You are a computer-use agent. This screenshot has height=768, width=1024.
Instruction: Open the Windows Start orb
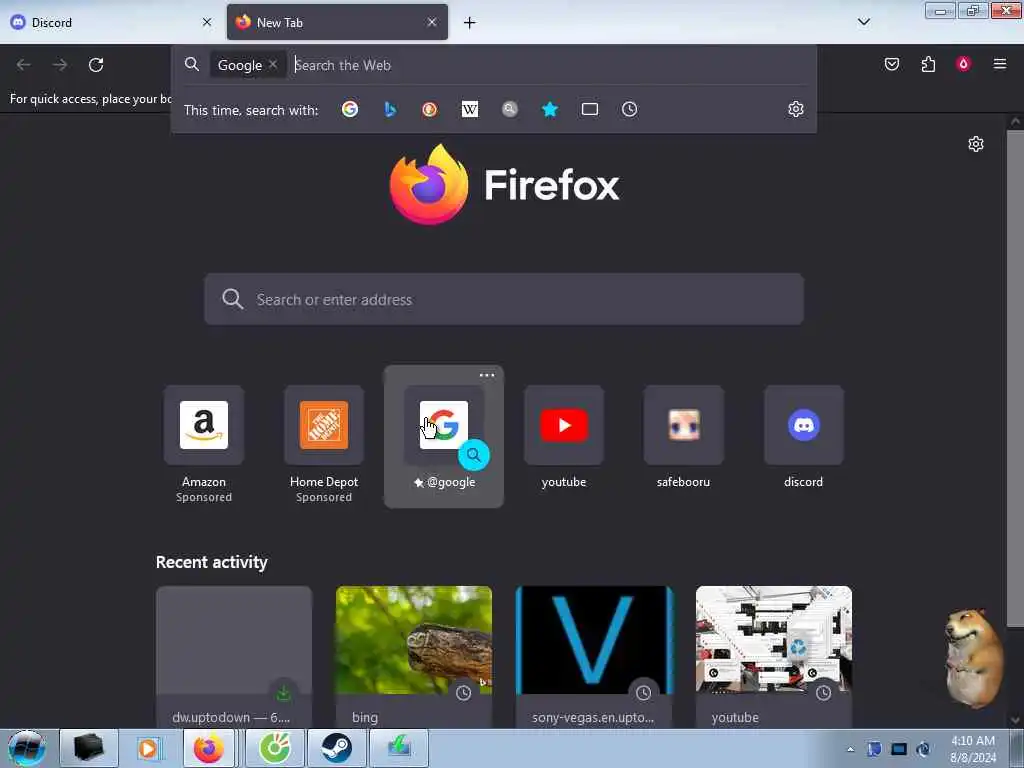coord(27,748)
